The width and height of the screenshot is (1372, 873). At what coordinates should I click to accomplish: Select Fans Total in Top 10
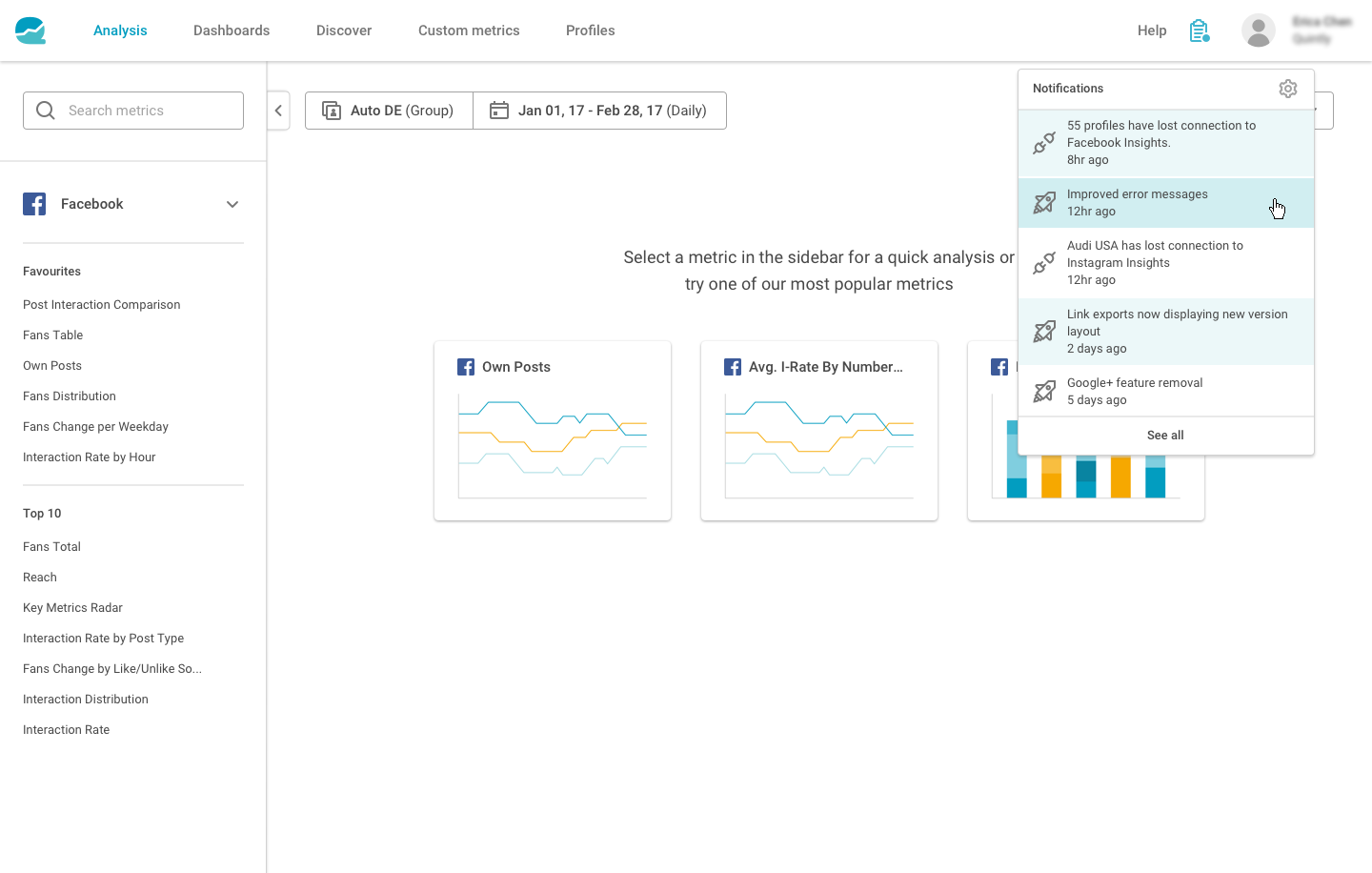coord(51,547)
